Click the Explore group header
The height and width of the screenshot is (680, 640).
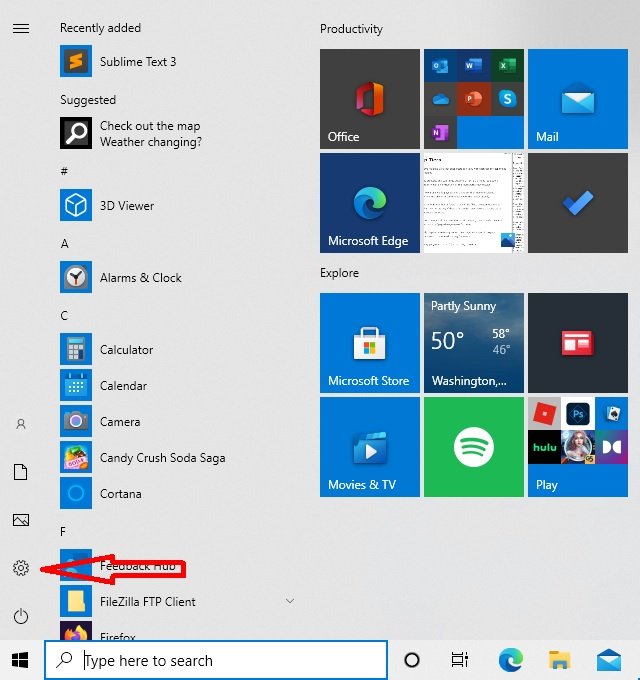click(x=339, y=273)
